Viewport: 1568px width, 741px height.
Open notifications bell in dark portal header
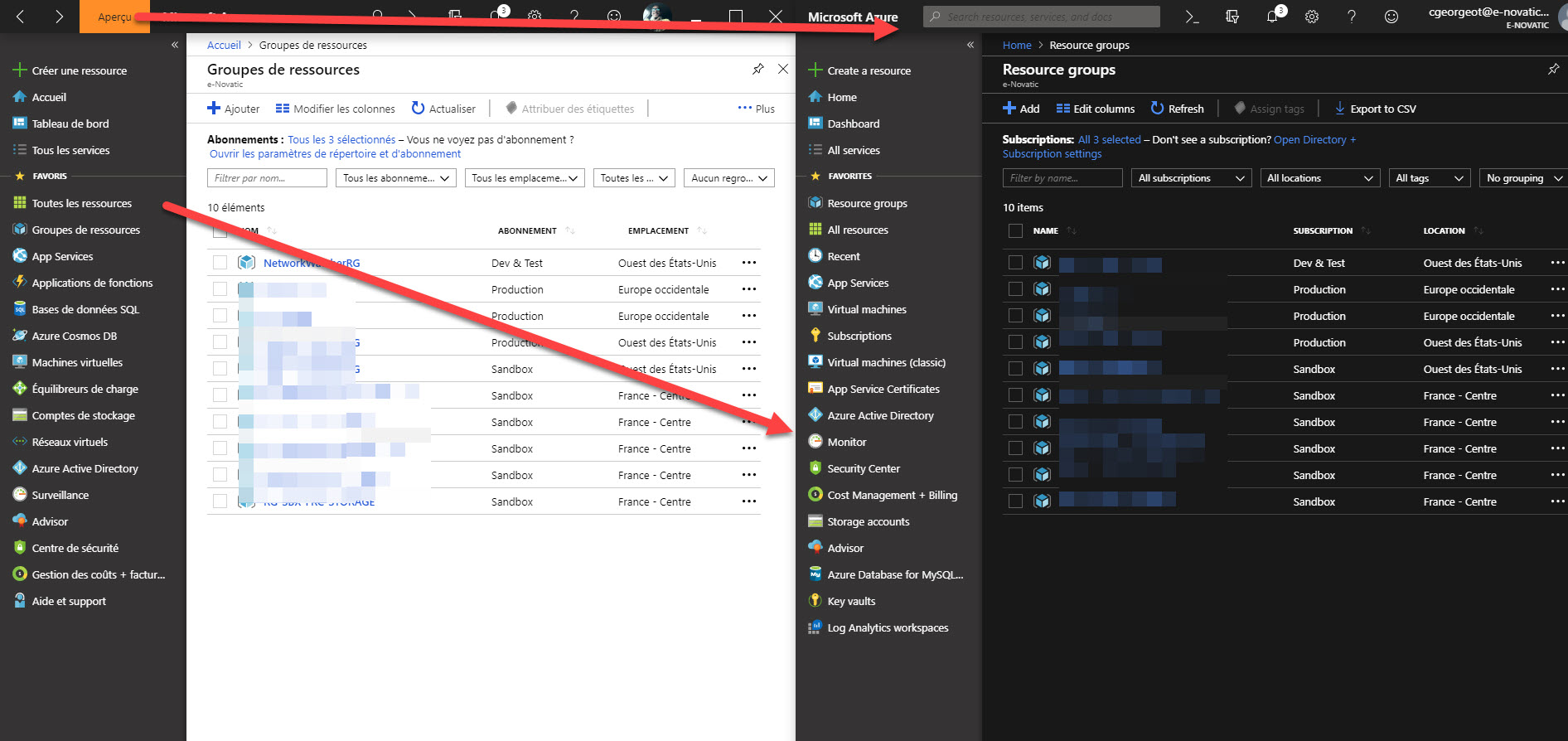[1273, 17]
